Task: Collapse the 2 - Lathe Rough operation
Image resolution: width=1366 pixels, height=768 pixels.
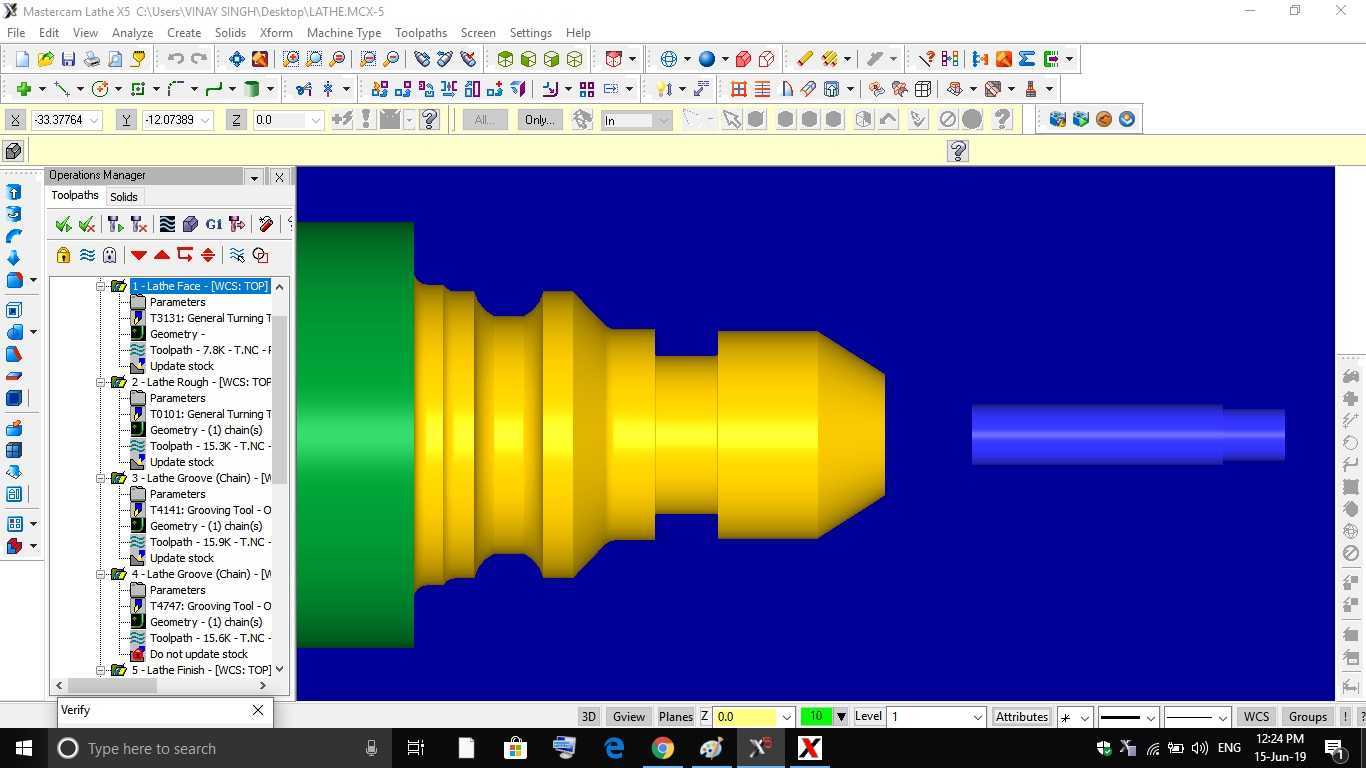Action: [x=101, y=382]
